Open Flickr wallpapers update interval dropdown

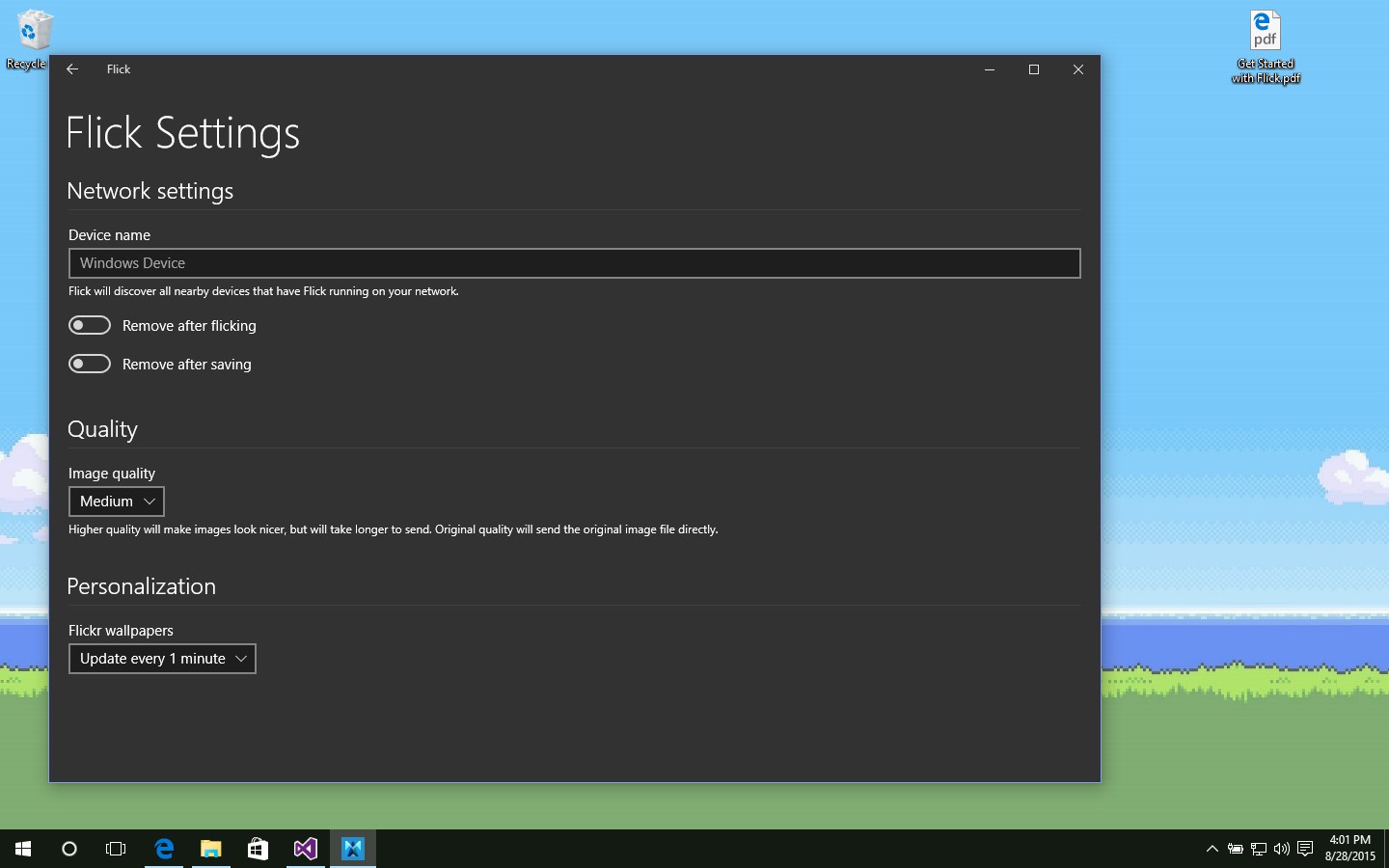click(x=162, y=659)
